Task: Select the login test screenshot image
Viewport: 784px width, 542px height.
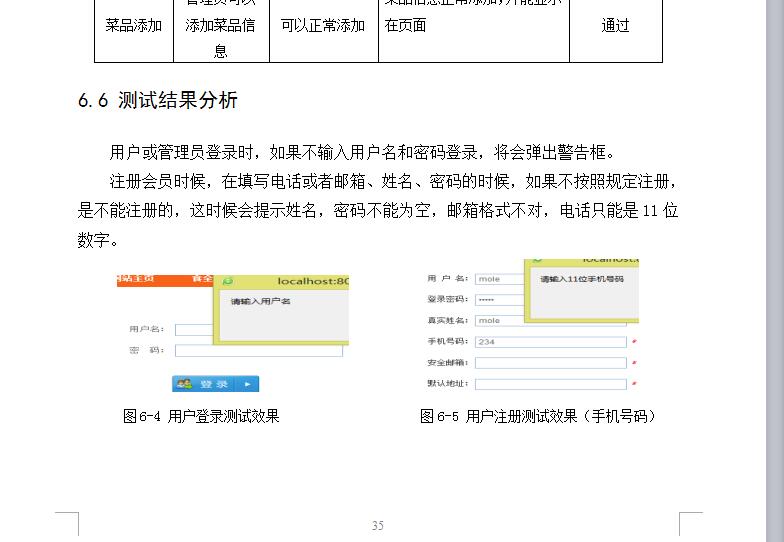Action: click(232, 334)
